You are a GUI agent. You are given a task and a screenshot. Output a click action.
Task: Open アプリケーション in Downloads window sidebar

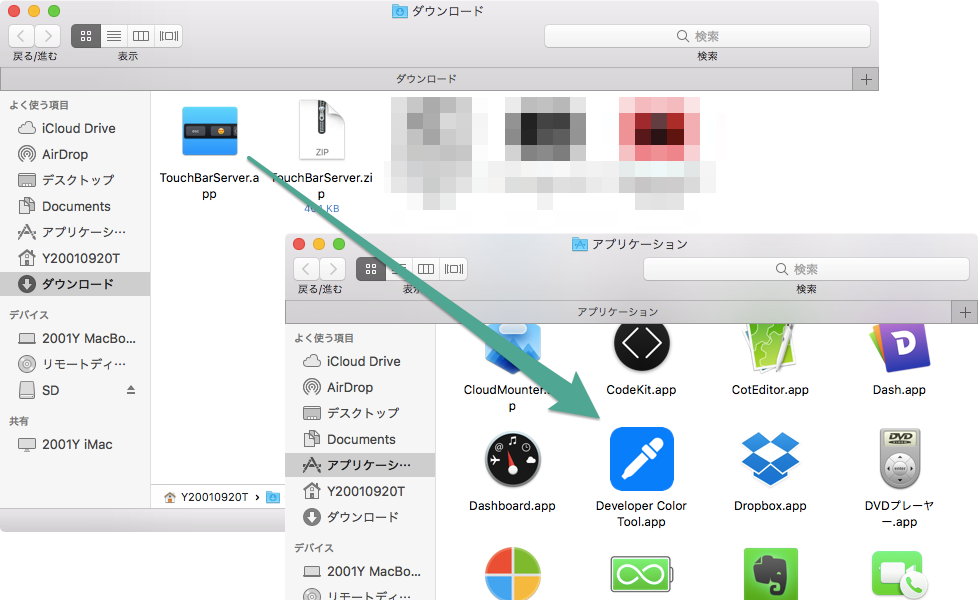tap(75, 232)
